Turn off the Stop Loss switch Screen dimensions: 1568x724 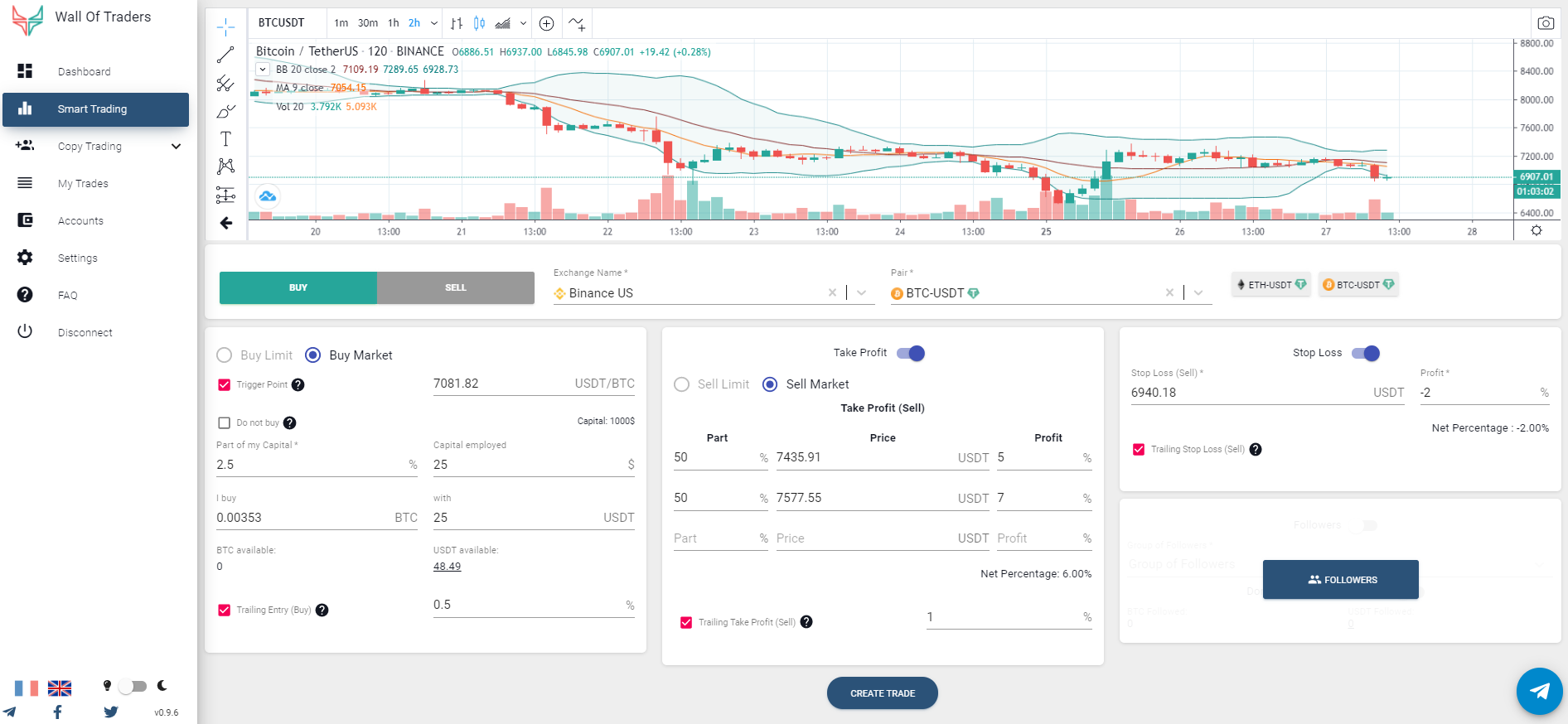[x=1366, y=353]
